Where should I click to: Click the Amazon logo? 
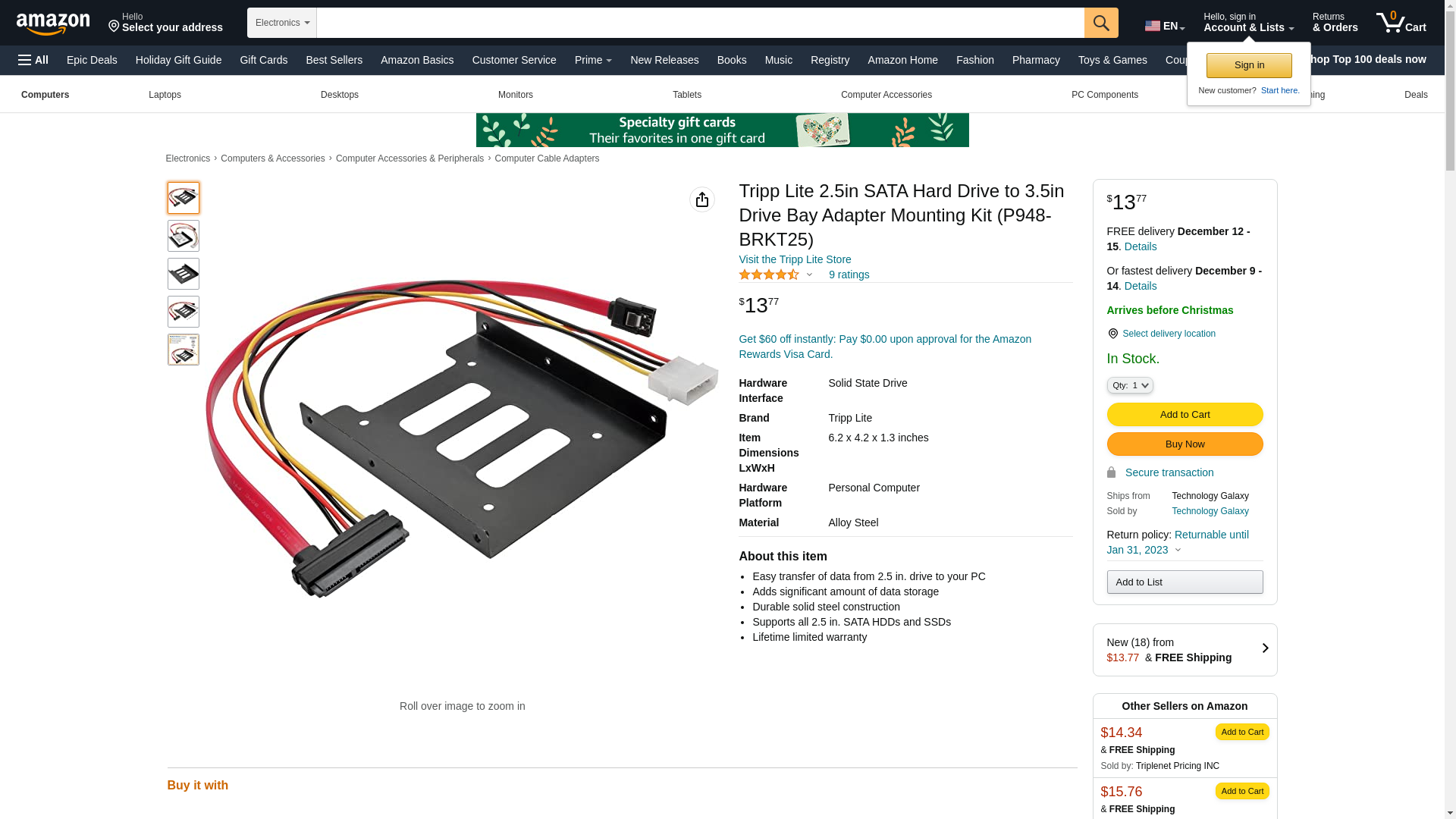point(53,24)
